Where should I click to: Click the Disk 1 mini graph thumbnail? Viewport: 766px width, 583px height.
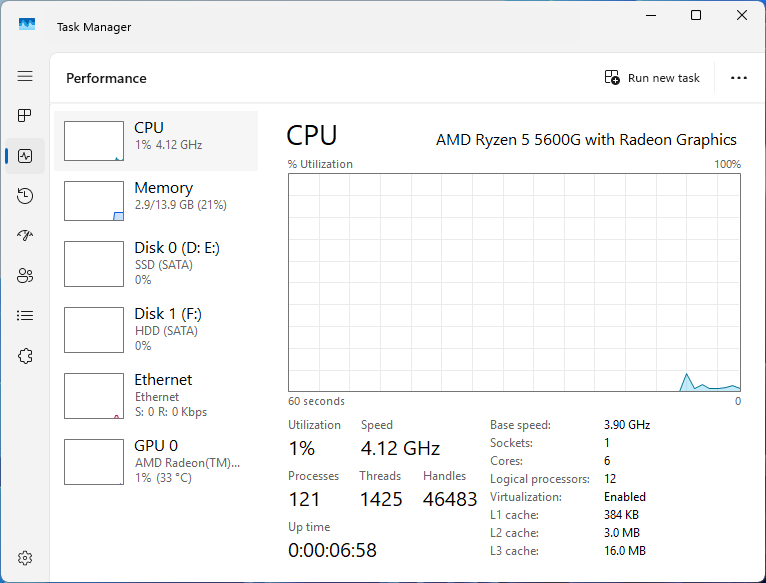(94, 330)
